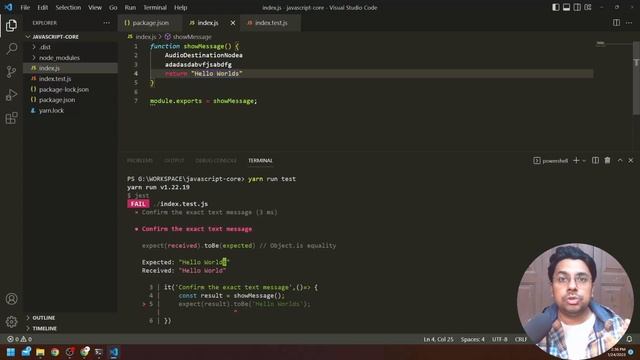Click showMessage in the breadcrumb
Viewport: 640px width, 360px height.
[x=188, y=37]
